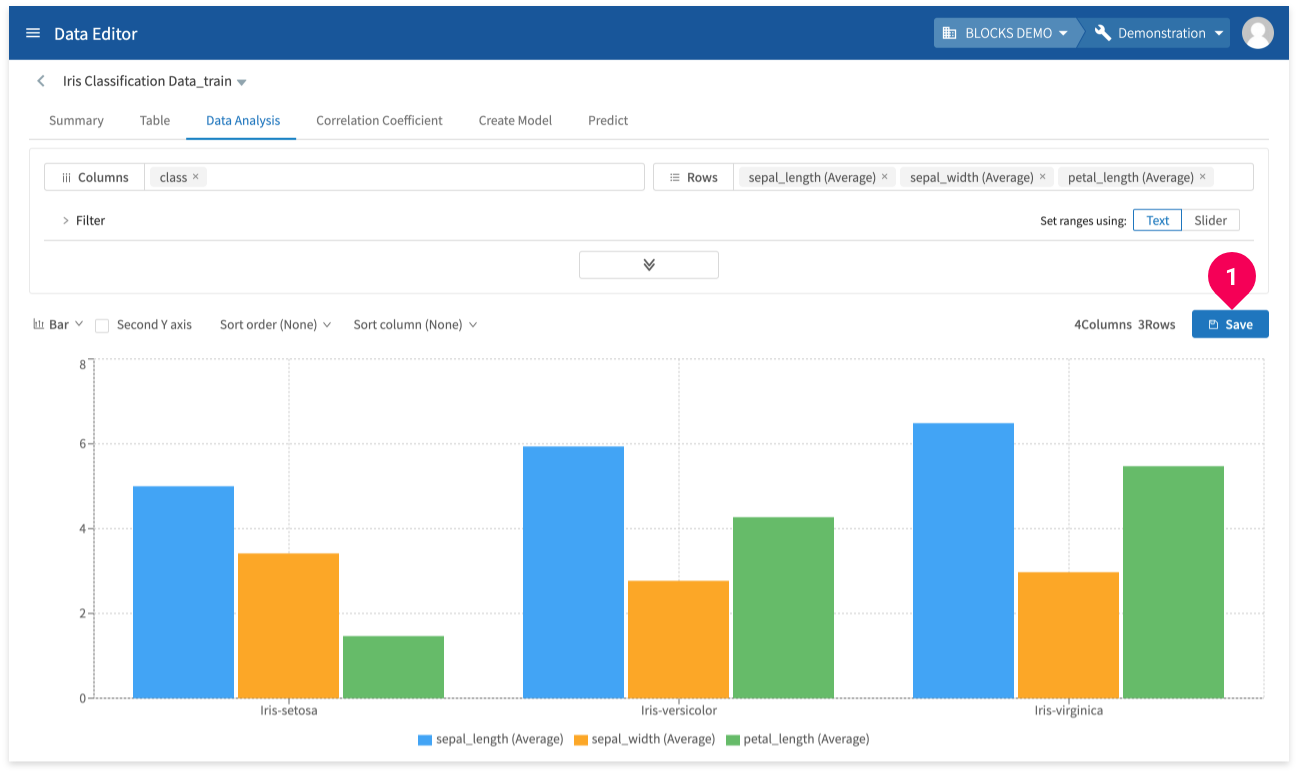Remove petal_length (Average) from Rows

coord(1202,177)
